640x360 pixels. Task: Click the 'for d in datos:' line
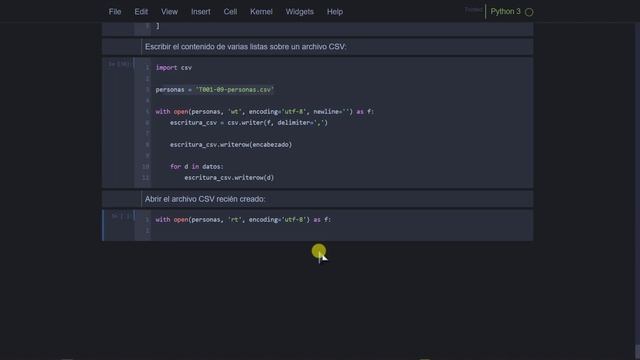pos(197,167)
